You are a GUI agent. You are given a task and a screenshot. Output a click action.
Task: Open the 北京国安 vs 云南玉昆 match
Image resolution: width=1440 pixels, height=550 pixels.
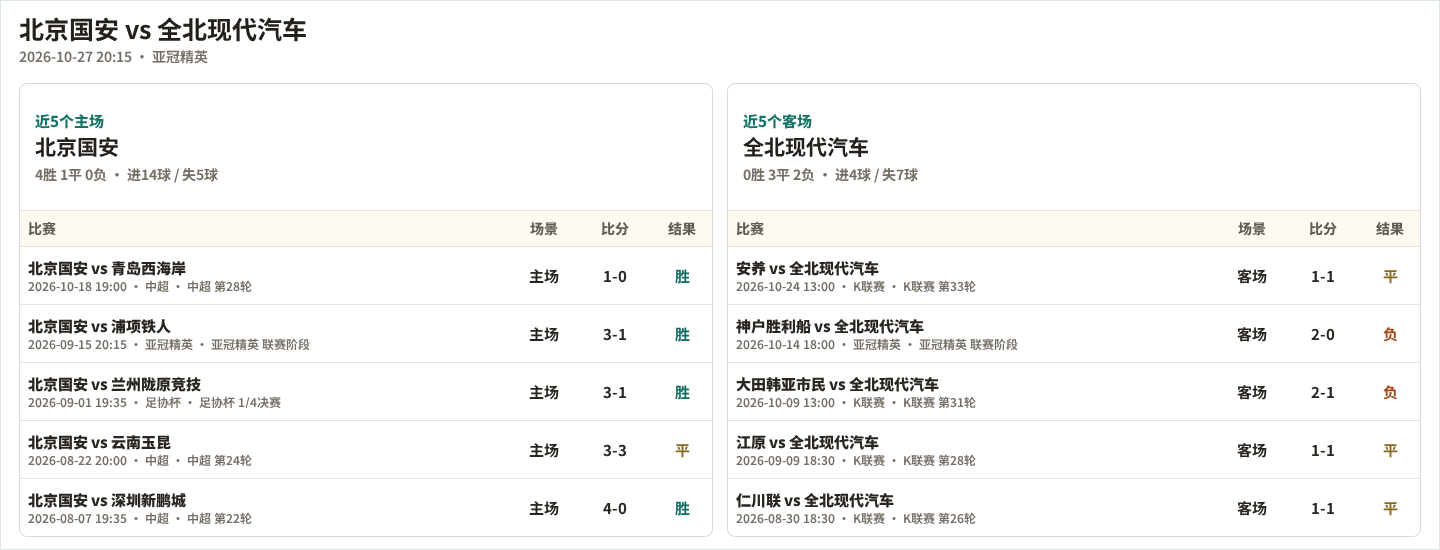coord(366,450)
